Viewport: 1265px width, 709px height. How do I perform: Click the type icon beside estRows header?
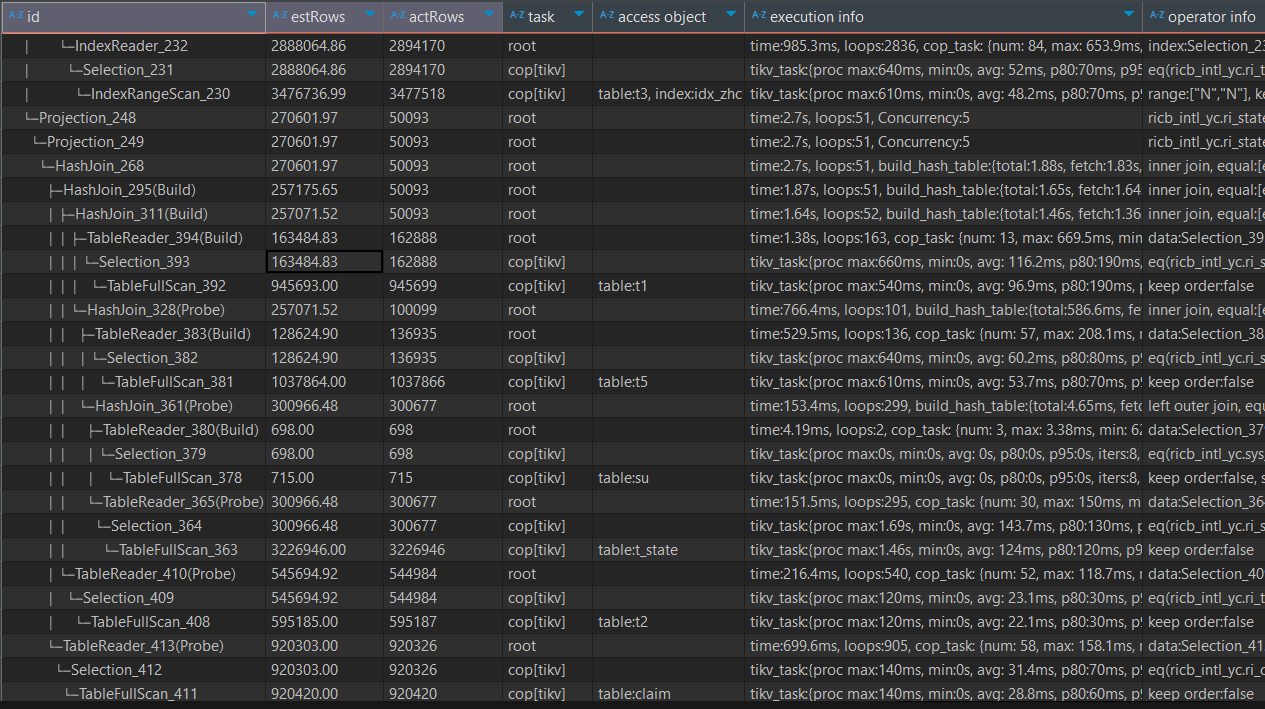[279, 16]
